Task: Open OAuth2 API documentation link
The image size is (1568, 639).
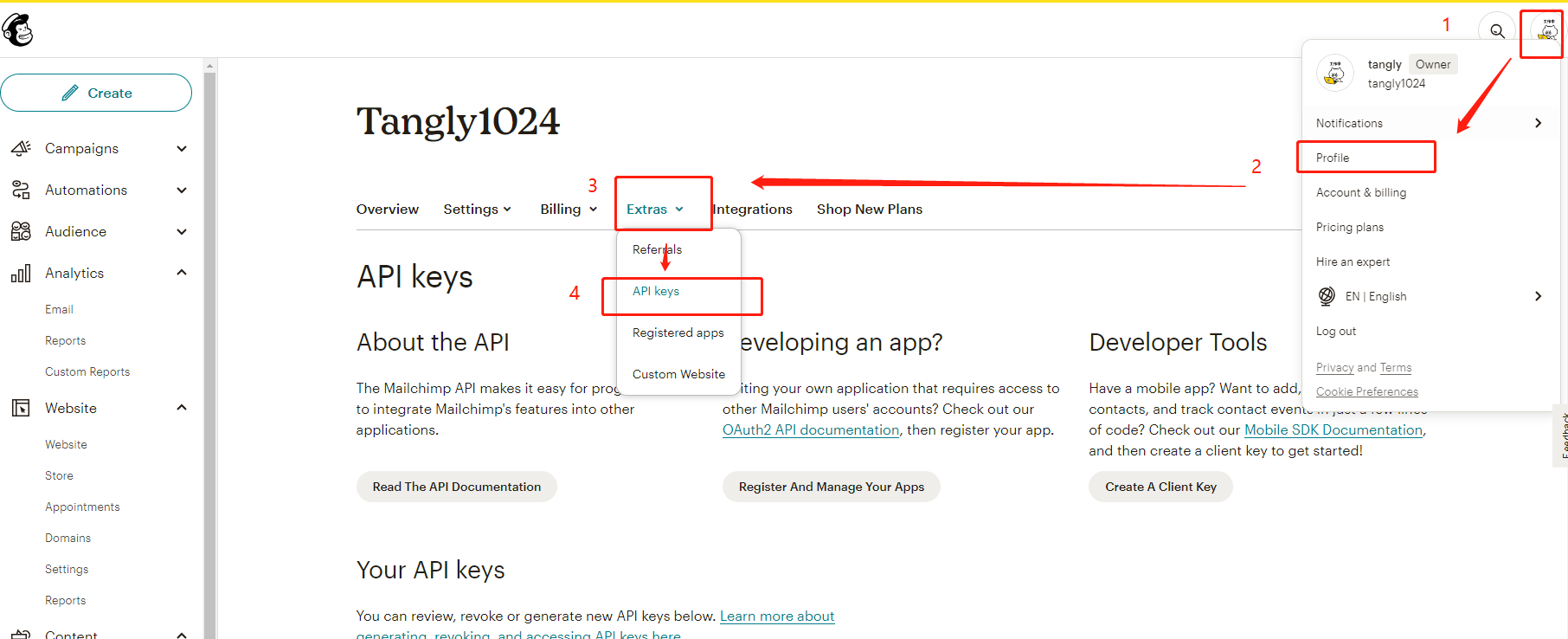Action: [x=811, y=429]
